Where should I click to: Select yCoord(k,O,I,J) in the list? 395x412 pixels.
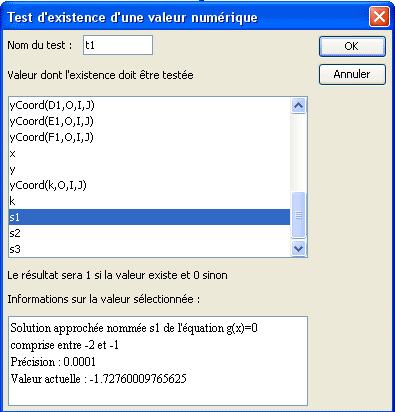(x=149, y=185)
